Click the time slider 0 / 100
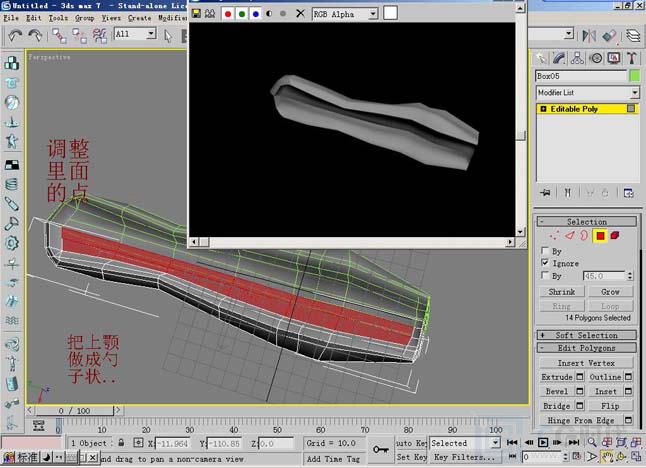 [74, 410]
